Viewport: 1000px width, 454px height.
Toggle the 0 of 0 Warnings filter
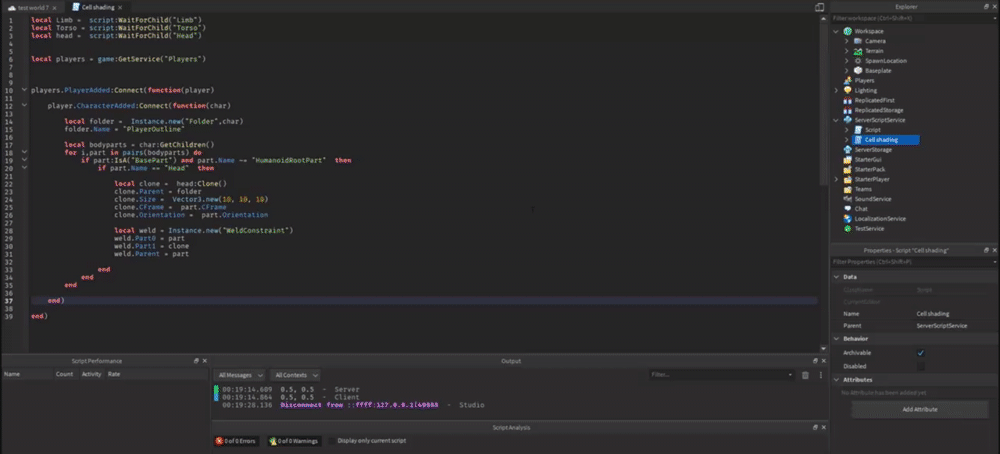(x=294, y=441)
